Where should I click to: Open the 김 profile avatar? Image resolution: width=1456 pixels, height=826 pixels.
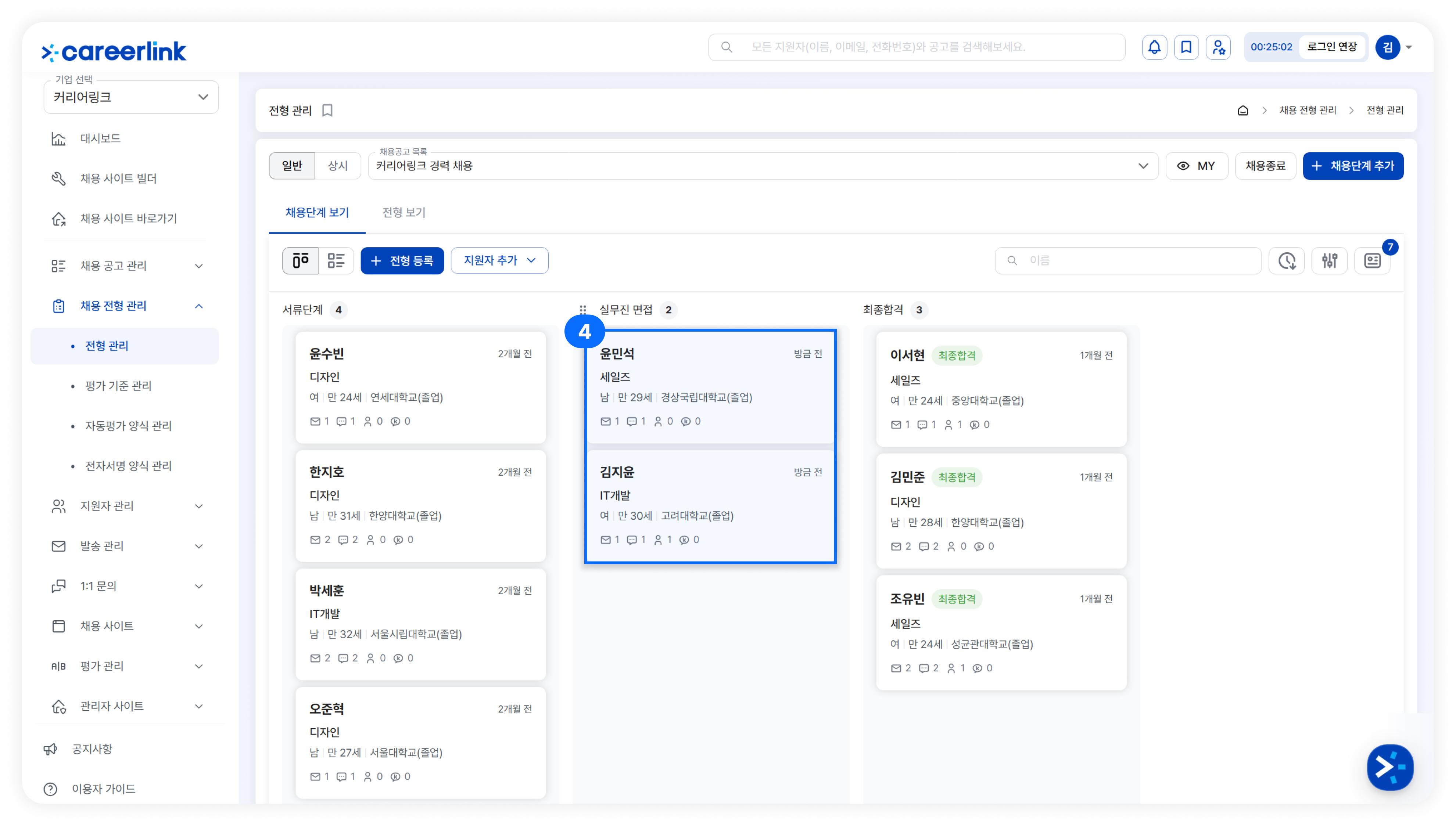click(1387, 48)
